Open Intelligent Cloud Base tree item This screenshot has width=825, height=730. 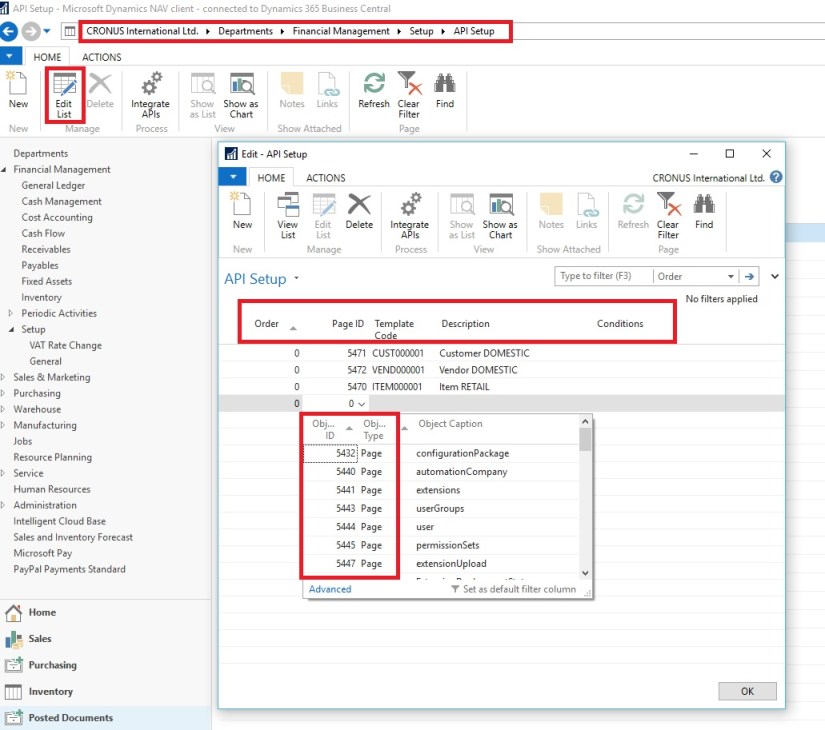tap(59, 521)
